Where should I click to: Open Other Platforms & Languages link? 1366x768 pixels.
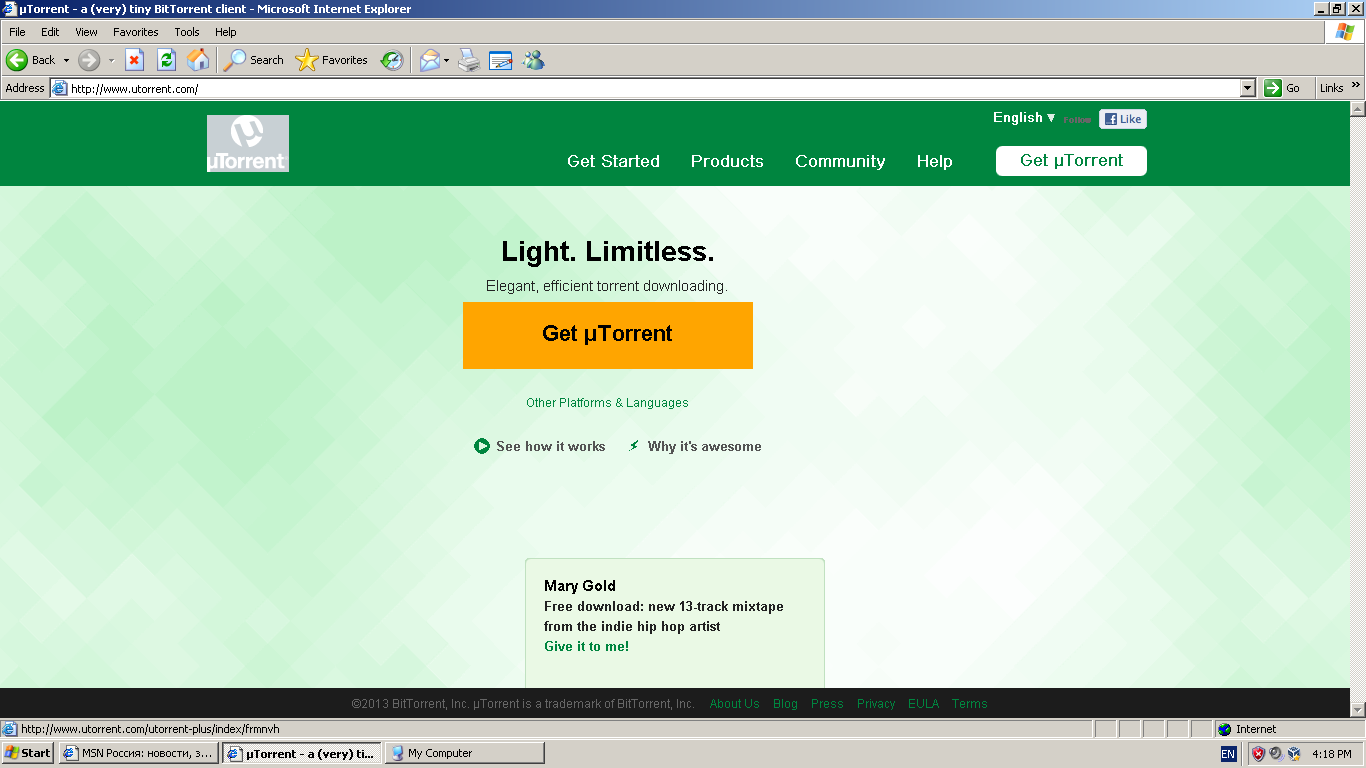[x=607, y=403]
